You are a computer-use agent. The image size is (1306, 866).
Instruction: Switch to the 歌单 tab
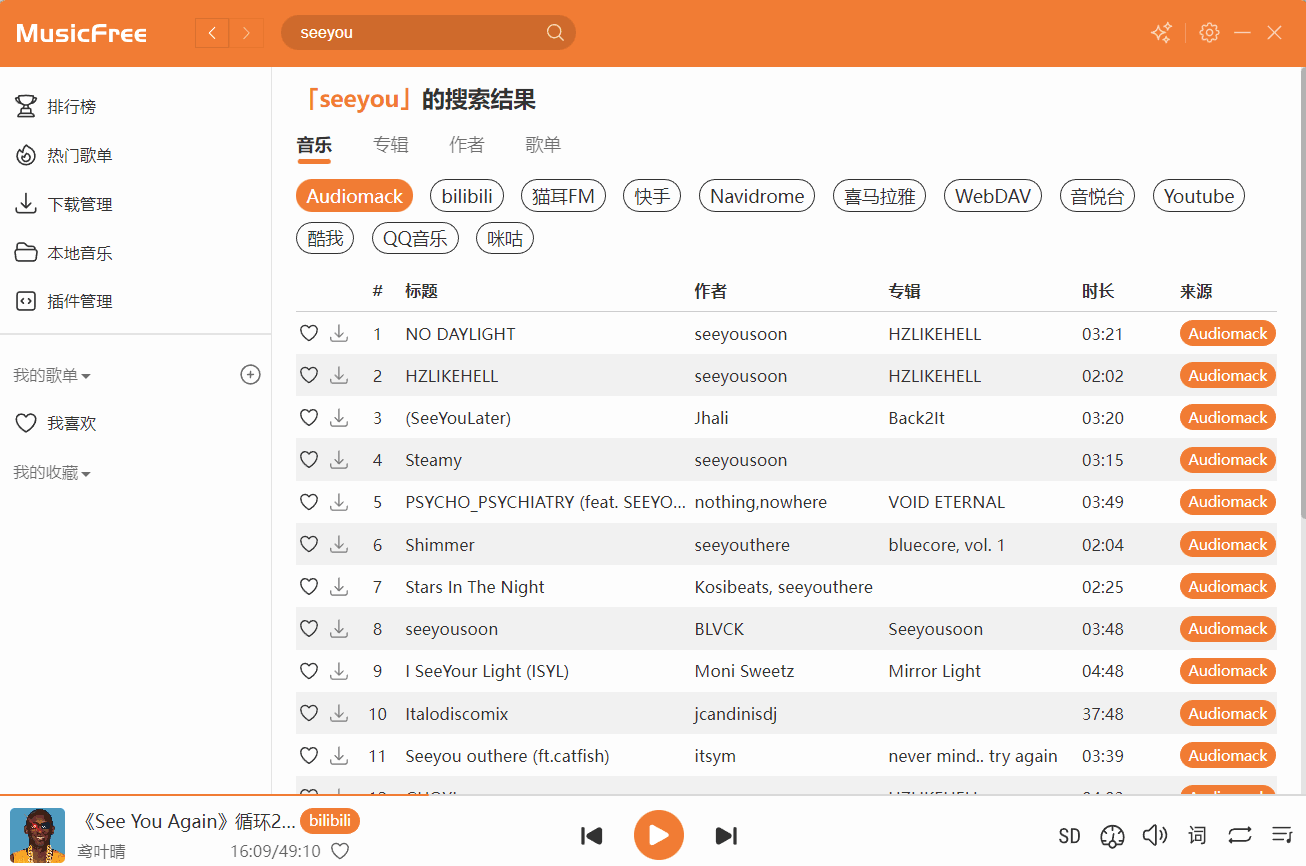(x=543, y=145)
